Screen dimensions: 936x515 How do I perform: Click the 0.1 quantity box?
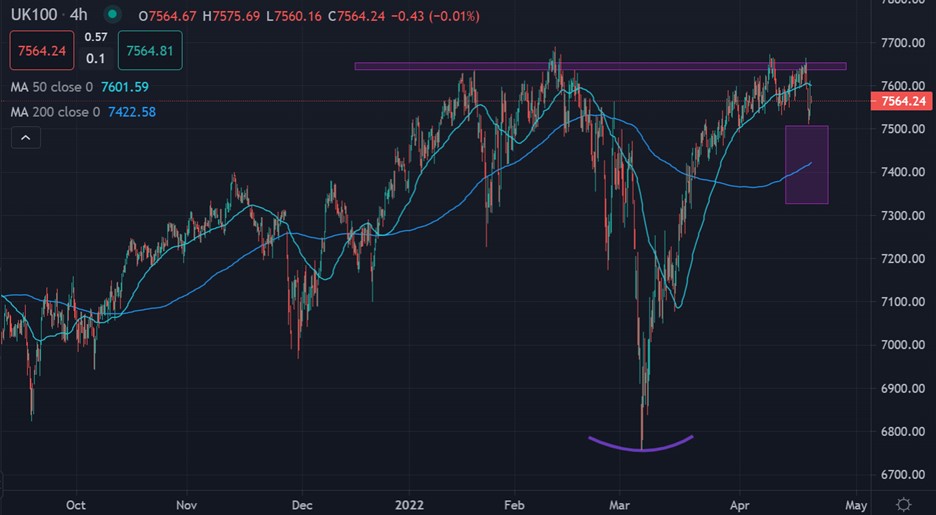point(96,58)
